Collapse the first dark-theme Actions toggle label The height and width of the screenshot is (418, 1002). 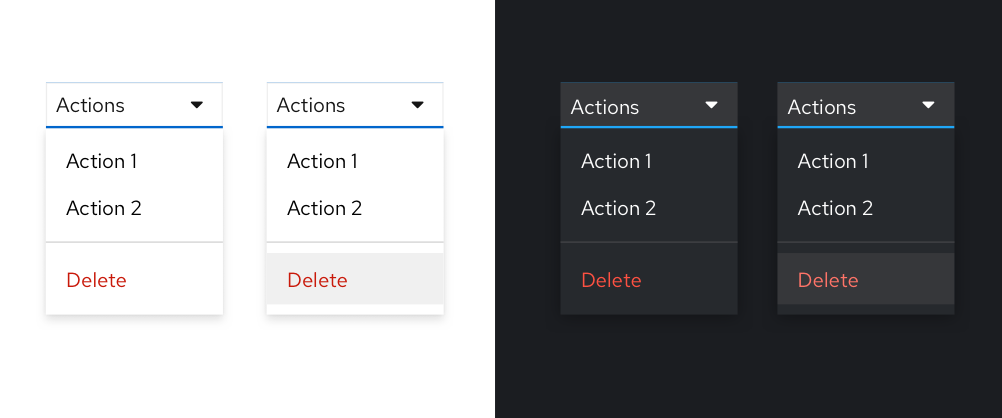(x=605, y=107)
